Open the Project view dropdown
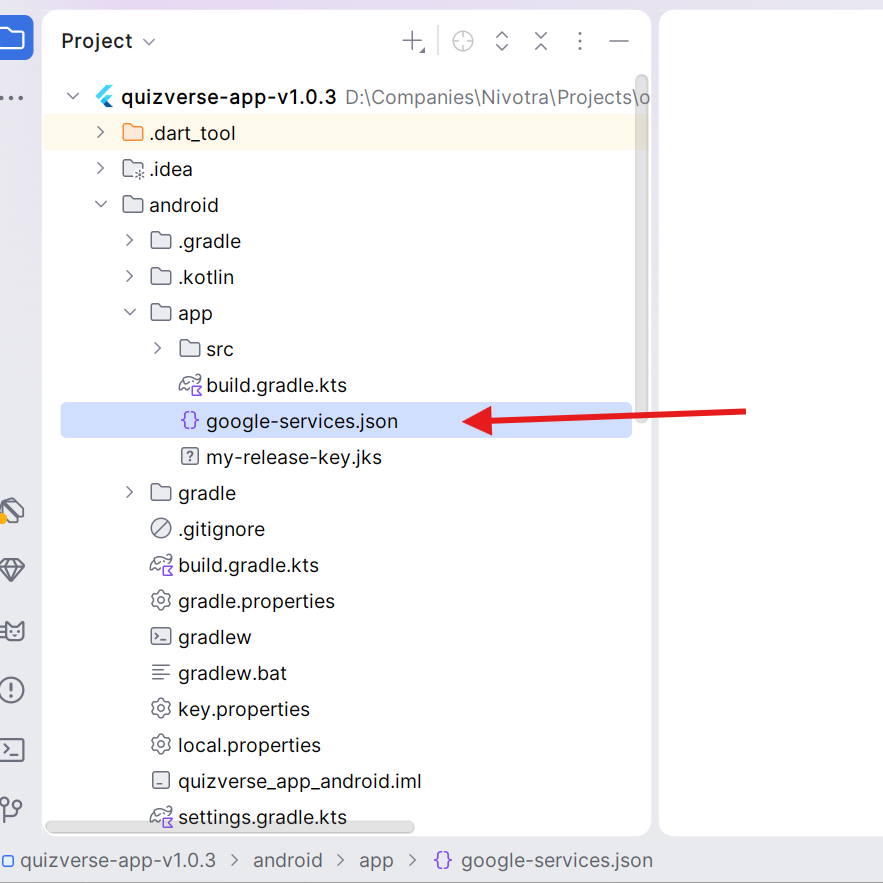 coord(108,41)
